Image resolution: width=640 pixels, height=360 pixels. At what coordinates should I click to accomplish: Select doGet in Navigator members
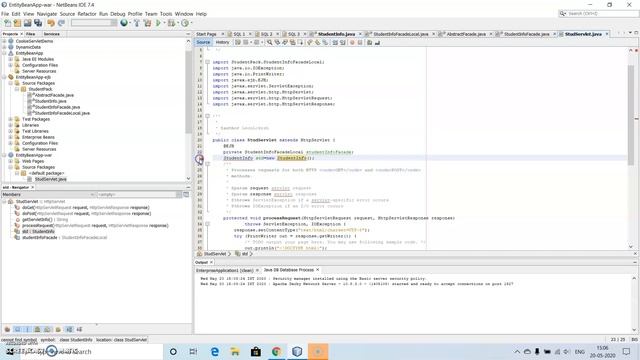click(x=86, y=208)
